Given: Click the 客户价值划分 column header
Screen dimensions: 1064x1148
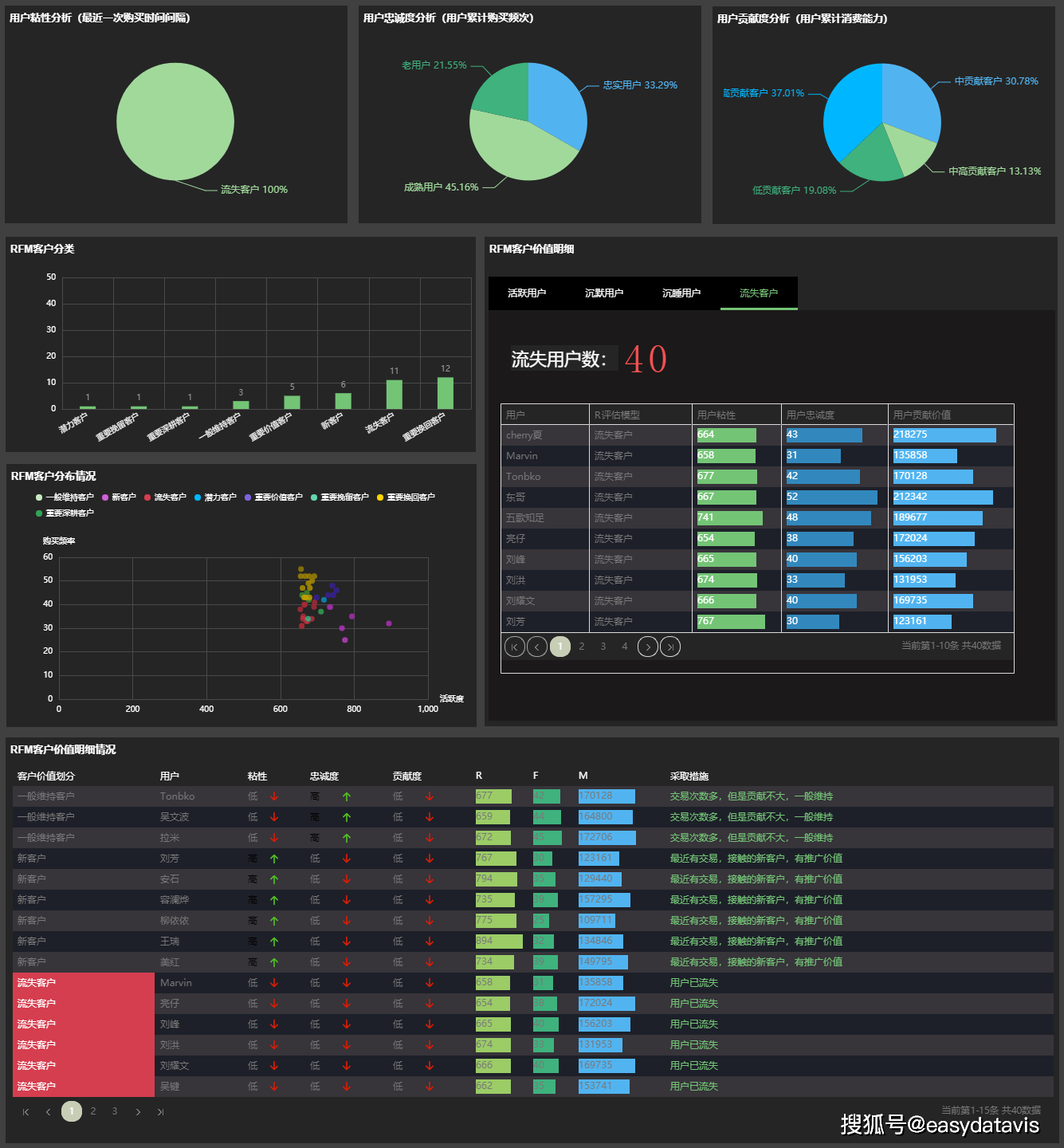Looking at the screenshot, I should tap(46, 776).
